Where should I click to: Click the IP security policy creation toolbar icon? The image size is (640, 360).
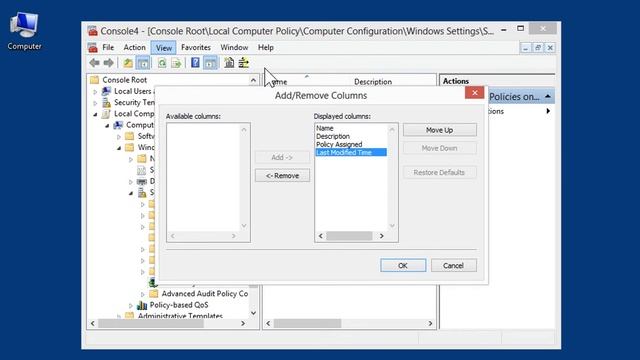[x=229, y=62]
